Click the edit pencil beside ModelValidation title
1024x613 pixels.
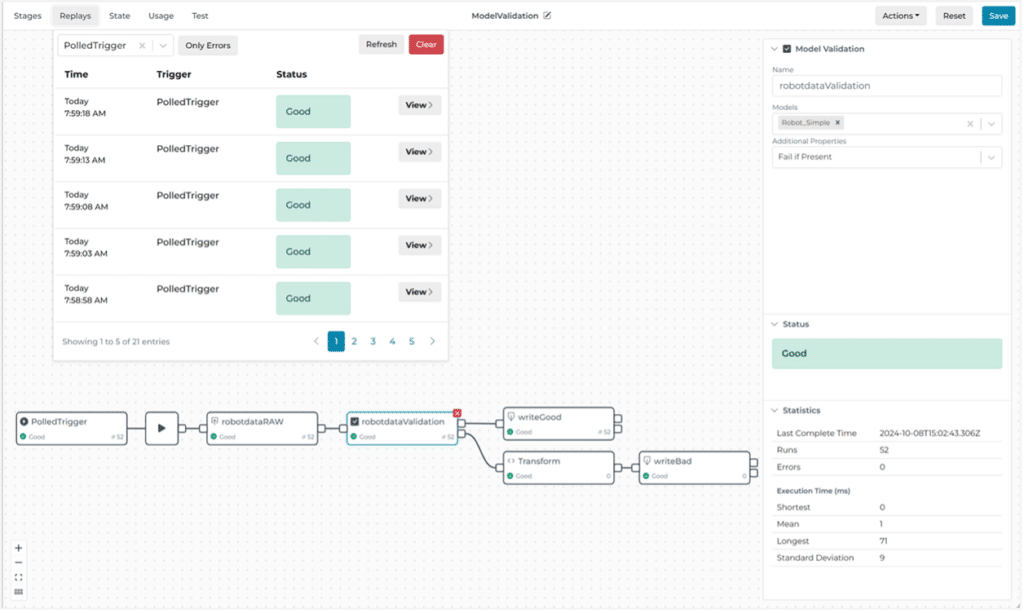pos(547,16)
